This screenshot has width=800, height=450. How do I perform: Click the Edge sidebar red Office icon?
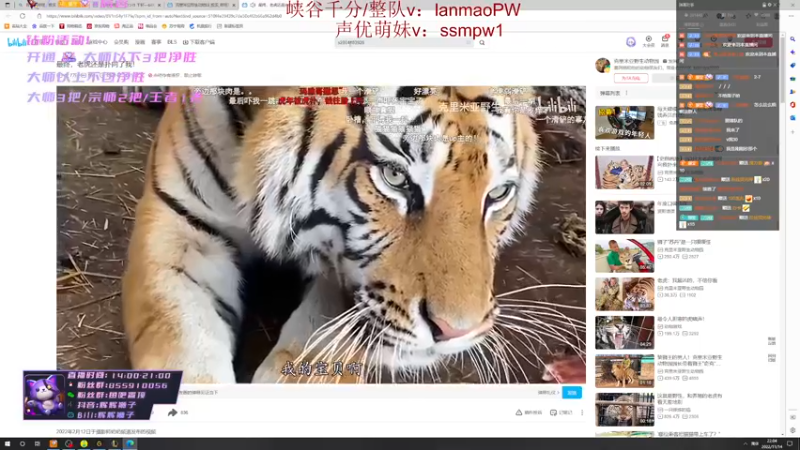coord(792,105)
